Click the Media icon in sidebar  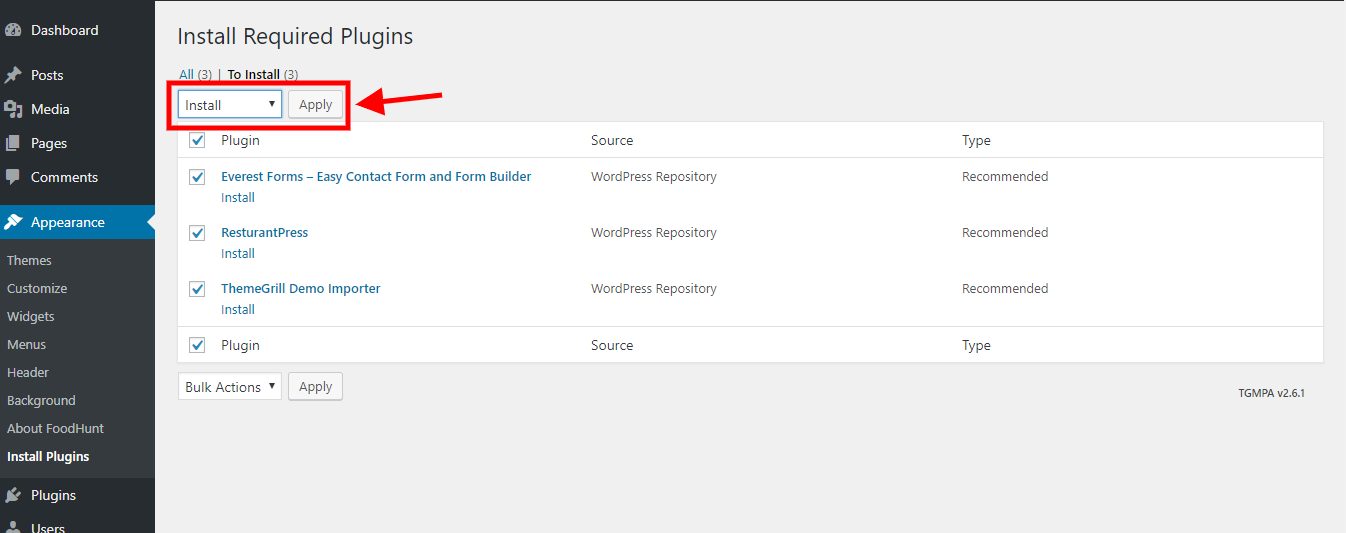[13, 110]
